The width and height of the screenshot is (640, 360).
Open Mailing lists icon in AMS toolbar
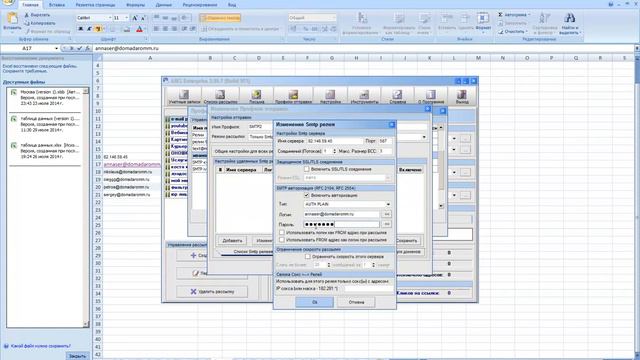click(x=220, y=96)
